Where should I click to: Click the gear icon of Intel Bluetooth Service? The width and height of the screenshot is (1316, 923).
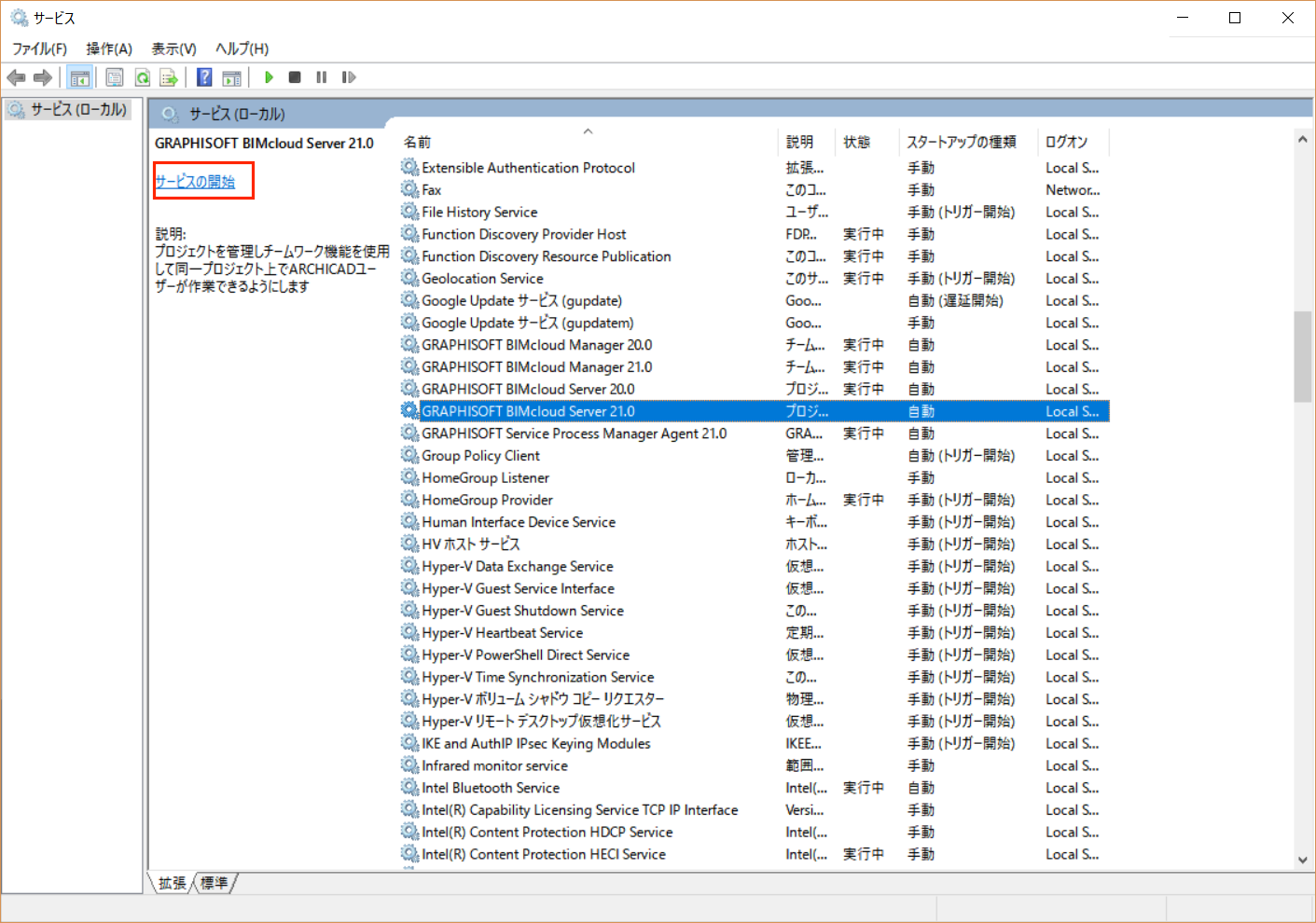coord(409,788)
